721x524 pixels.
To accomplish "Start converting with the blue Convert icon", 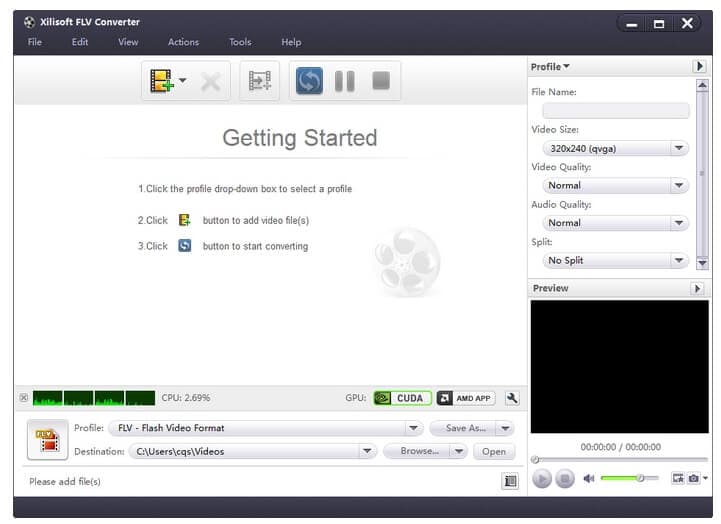I will coord(309,81).
